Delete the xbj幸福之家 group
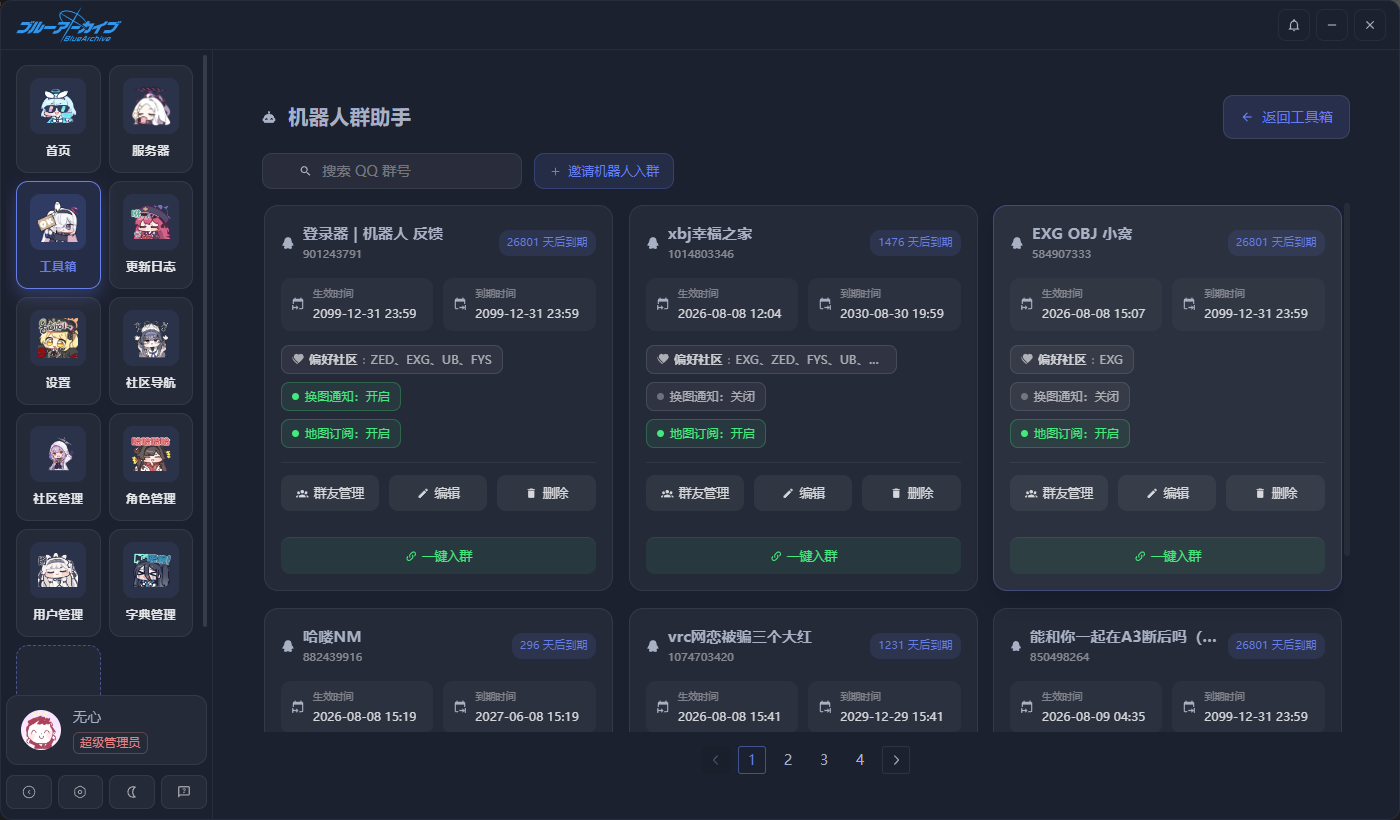 (912, 493)
